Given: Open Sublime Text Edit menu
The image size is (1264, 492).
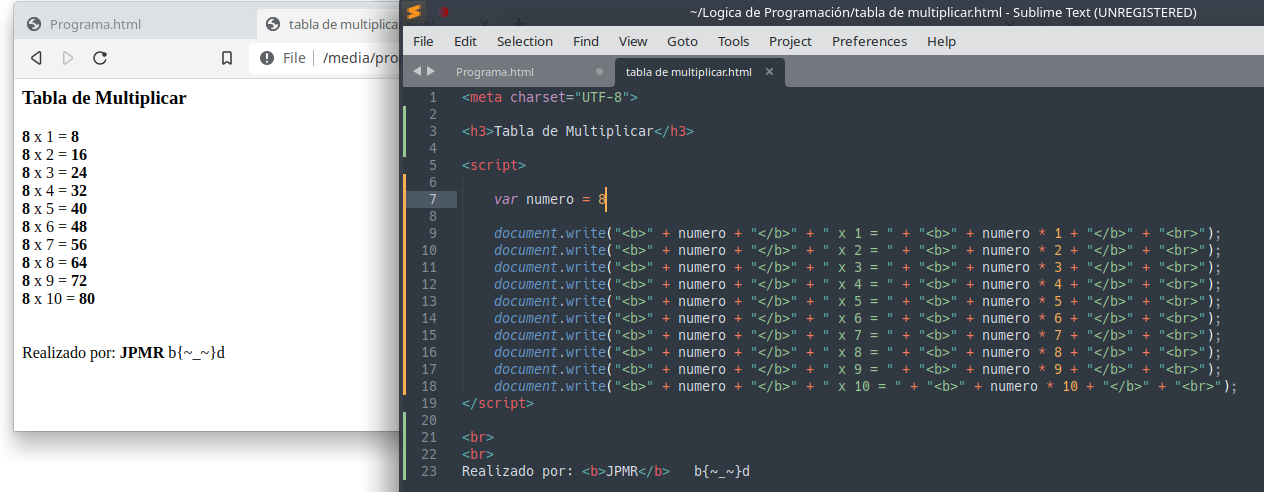Looking at the screenshot, I should click(465, 41).
